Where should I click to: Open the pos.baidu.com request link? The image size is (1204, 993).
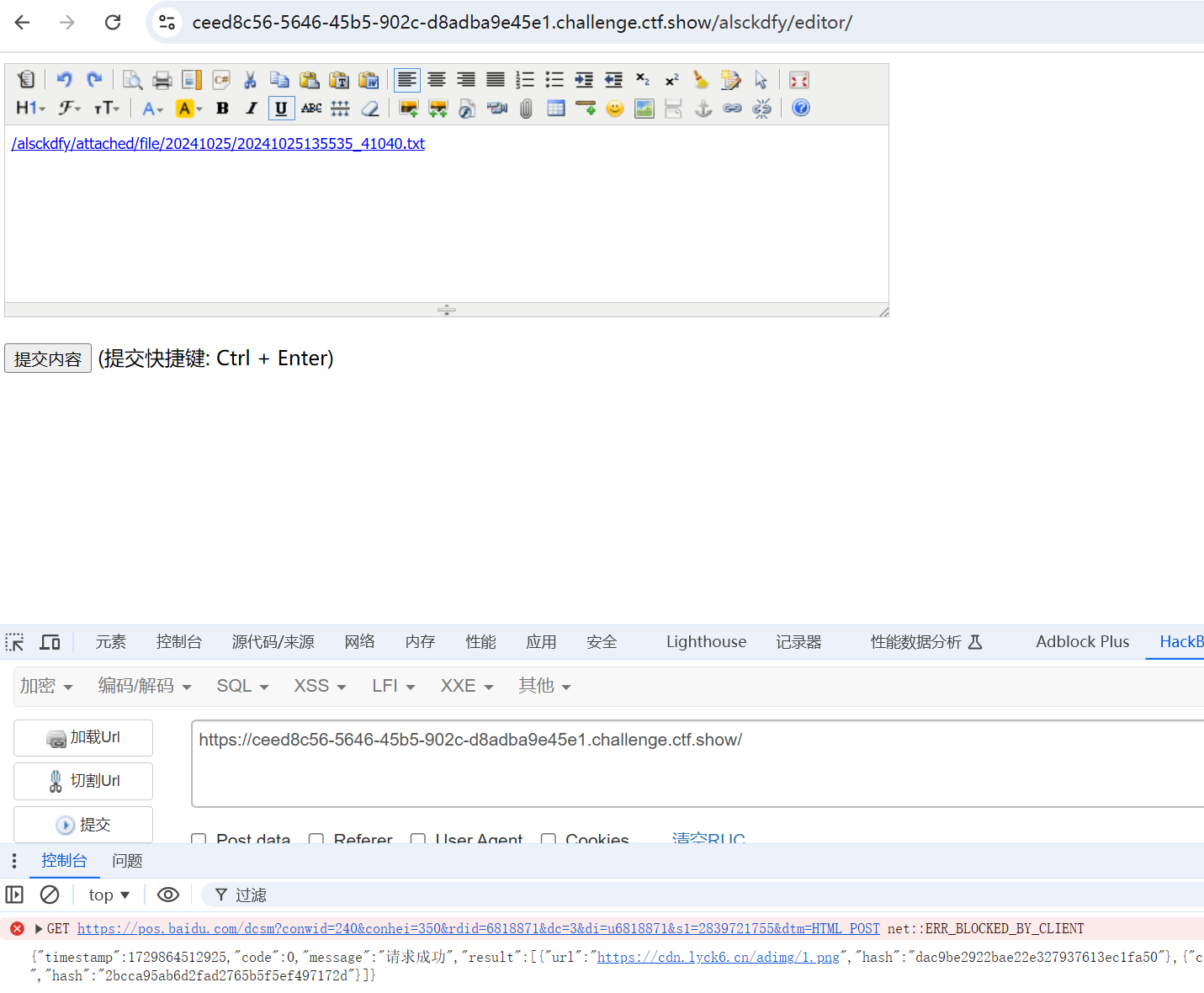click(478, 928)
